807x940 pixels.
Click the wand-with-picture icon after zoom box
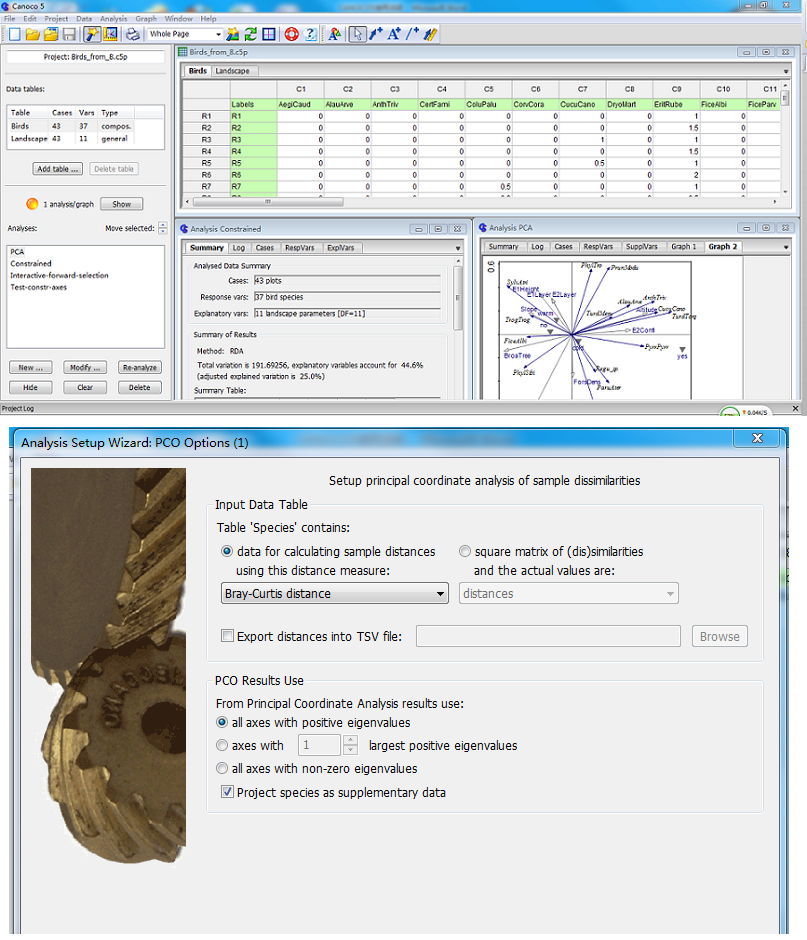tap(233, 34)
